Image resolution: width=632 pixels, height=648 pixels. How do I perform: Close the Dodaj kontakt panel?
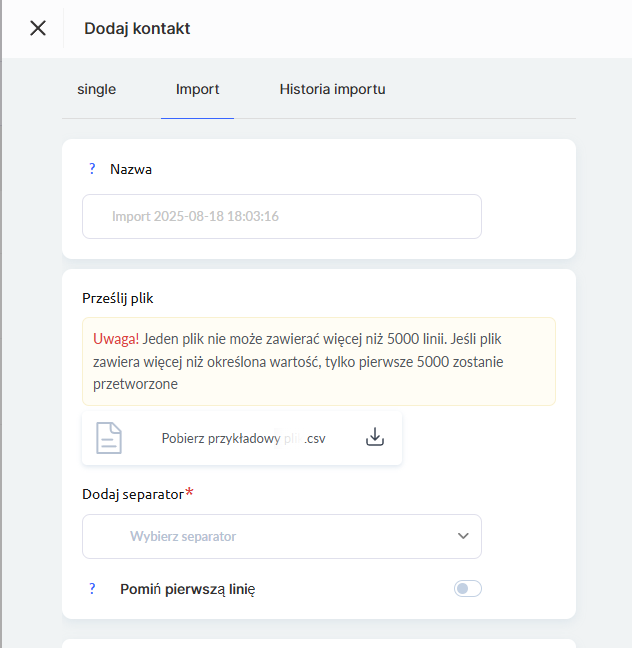(x=38, y=28)
